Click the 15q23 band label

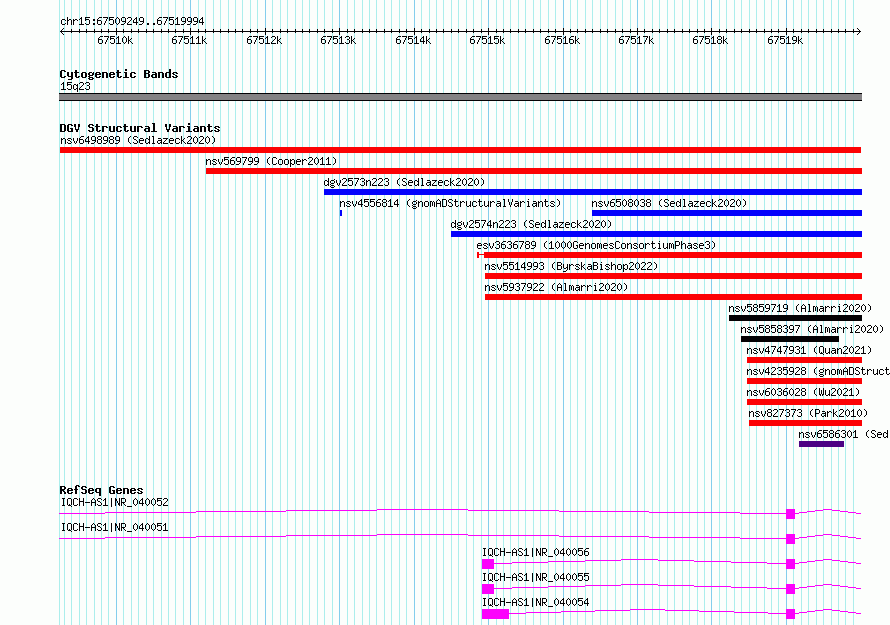tap(75, 86)
